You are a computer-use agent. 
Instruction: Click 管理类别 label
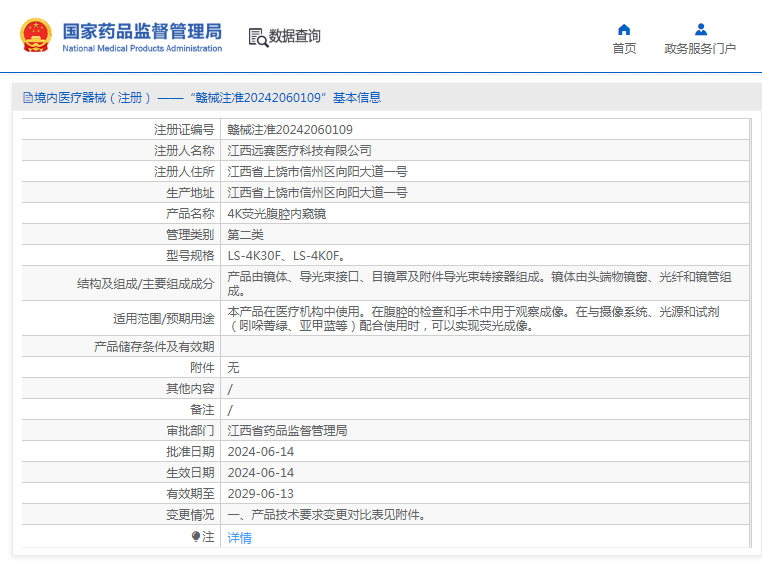pyautogui.click(x=190, y=235)
